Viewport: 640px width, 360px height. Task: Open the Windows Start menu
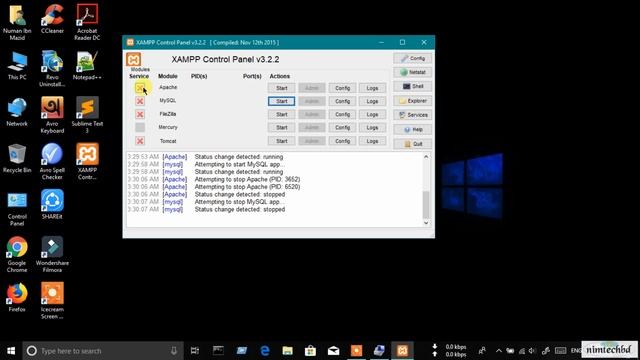tap(11, 351)
